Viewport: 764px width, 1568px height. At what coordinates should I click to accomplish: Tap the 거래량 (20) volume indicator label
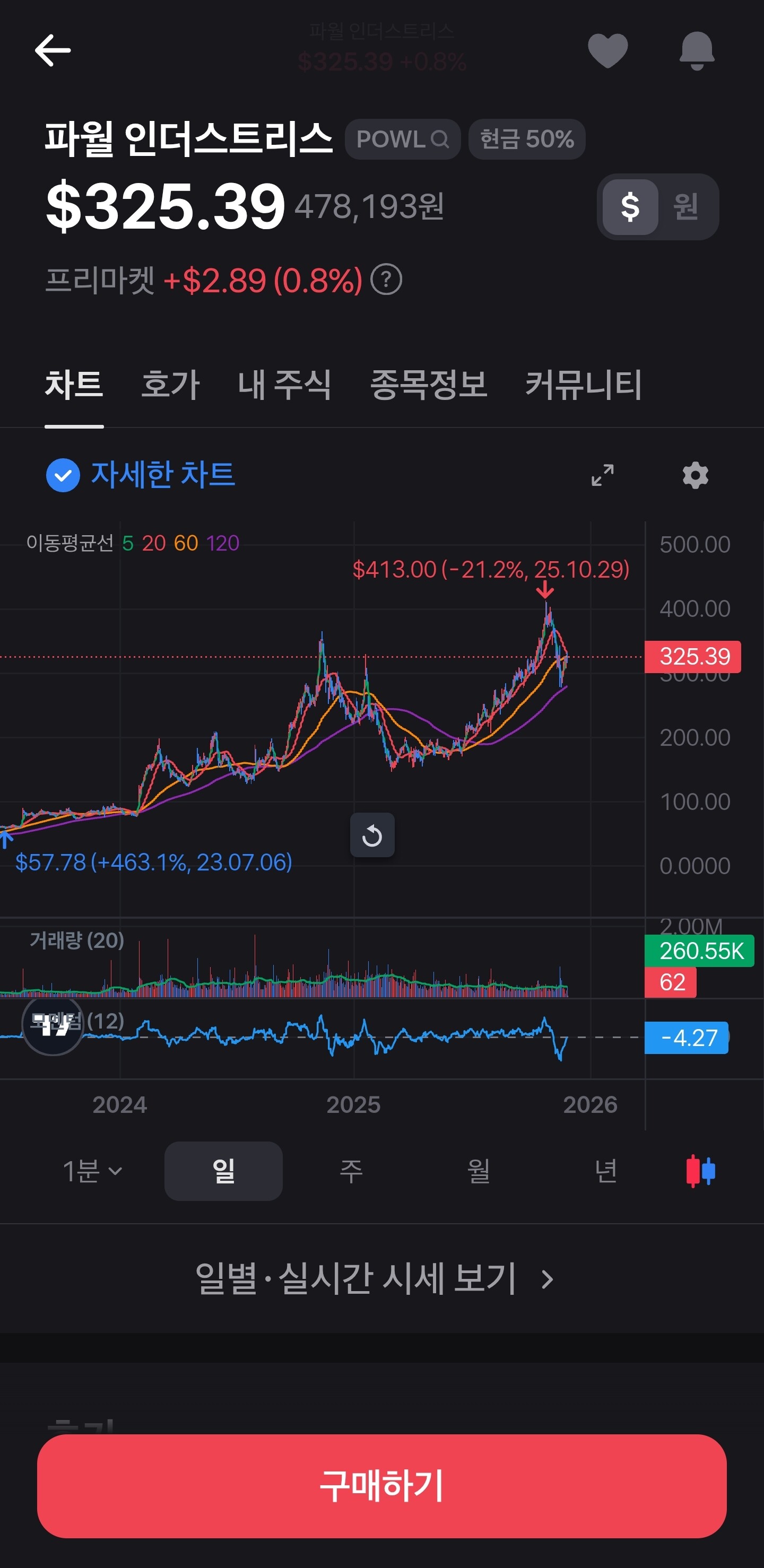(77, 941)
